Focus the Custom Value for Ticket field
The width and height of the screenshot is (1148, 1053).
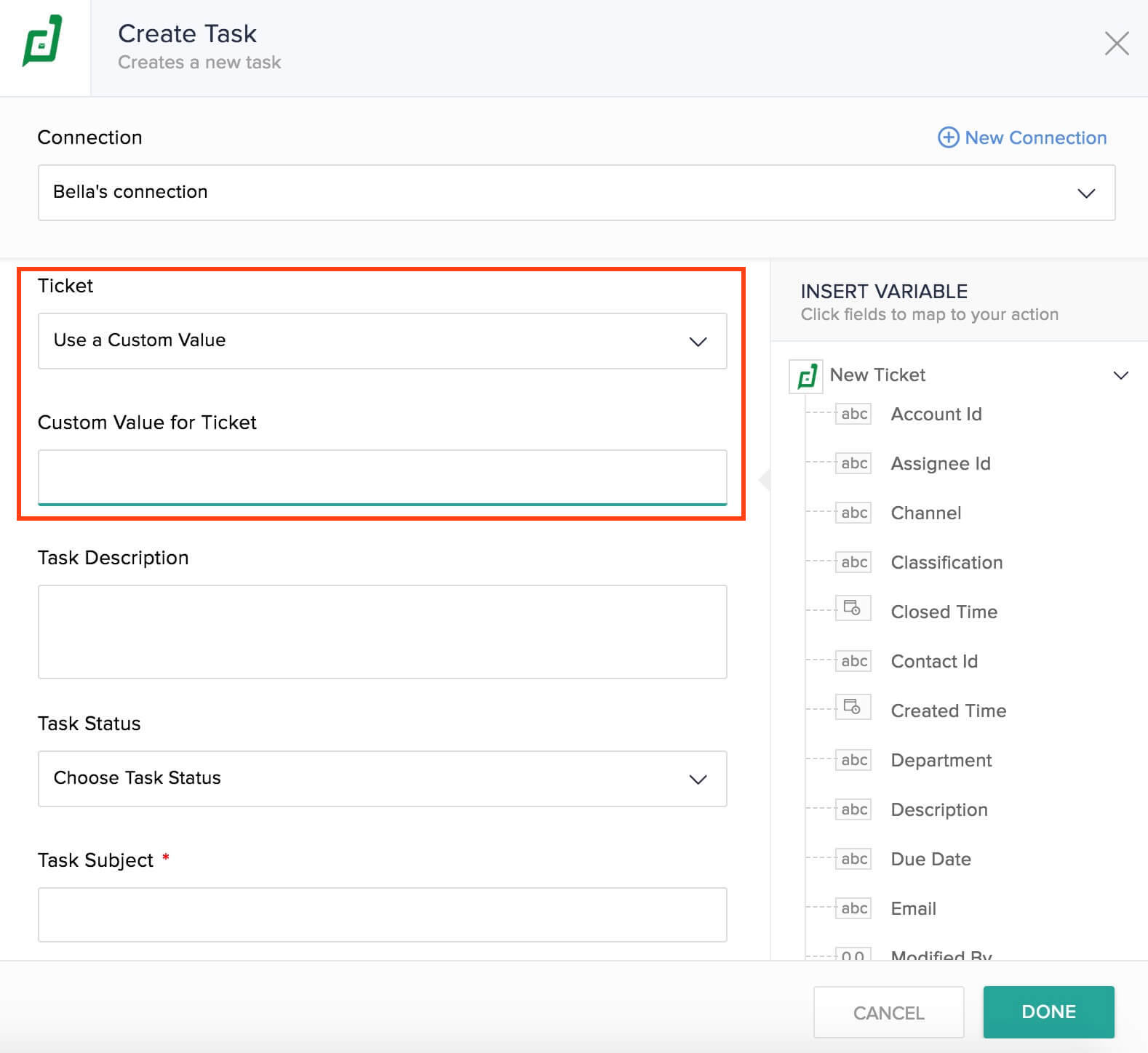click(382, 477)
